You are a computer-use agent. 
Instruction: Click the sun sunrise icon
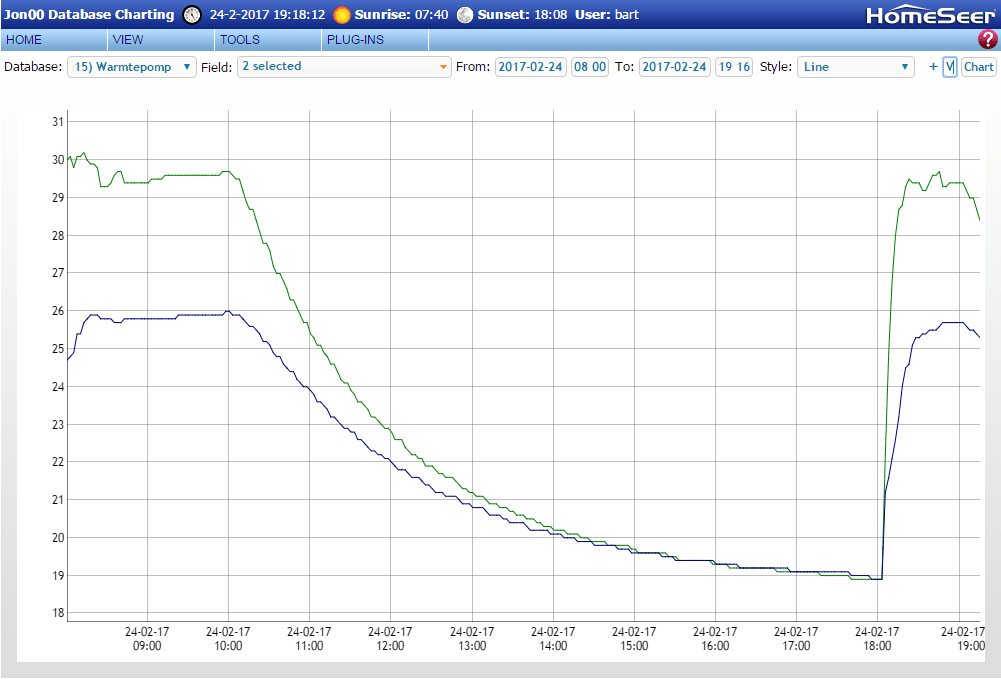[x=342, y=15]
